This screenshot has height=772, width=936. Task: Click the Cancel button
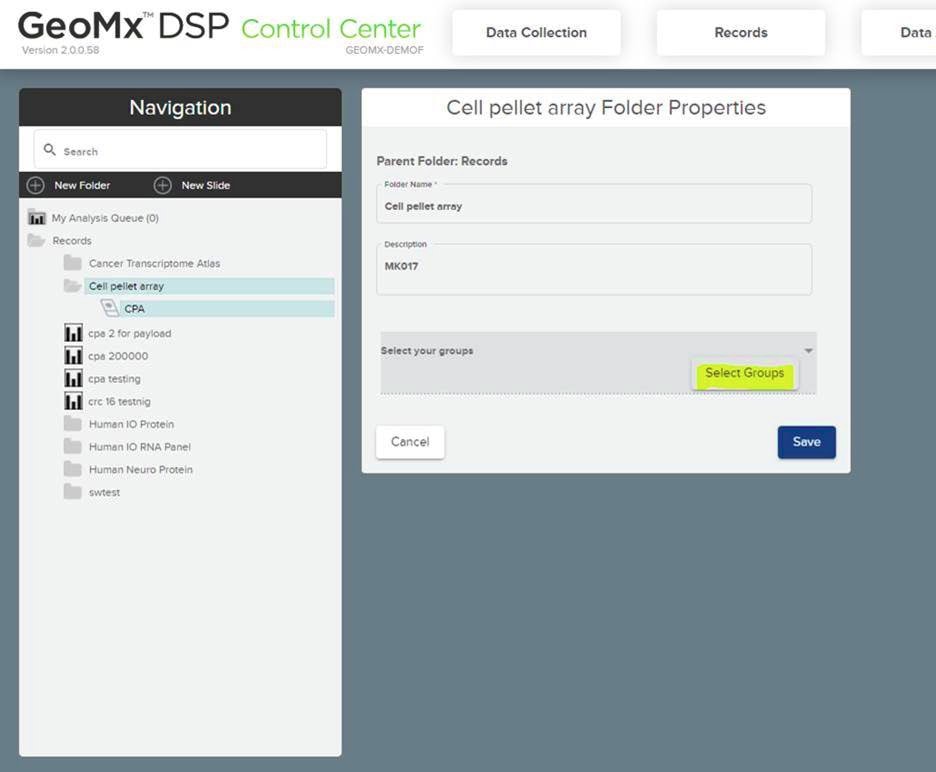(410, 442)
